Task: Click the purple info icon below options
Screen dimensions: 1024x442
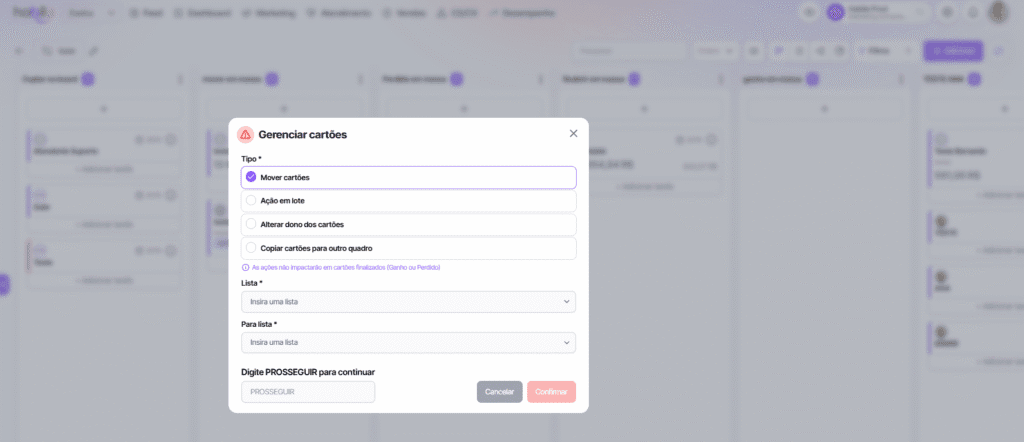Action: tap(245, 268)
